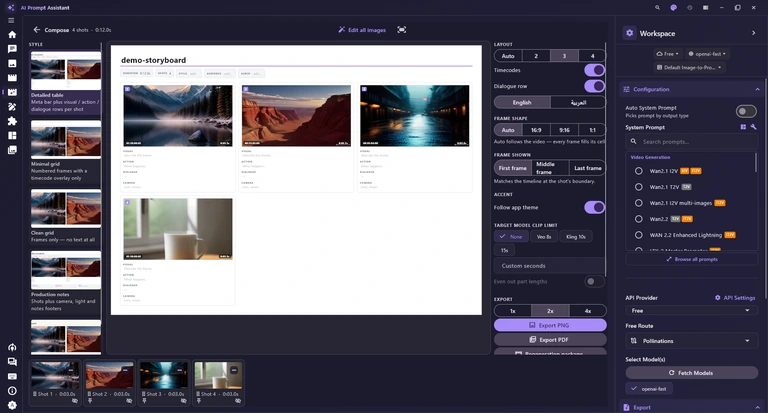The image size is (768, 413).
Task: Open API Settings link
Action: 735,297
